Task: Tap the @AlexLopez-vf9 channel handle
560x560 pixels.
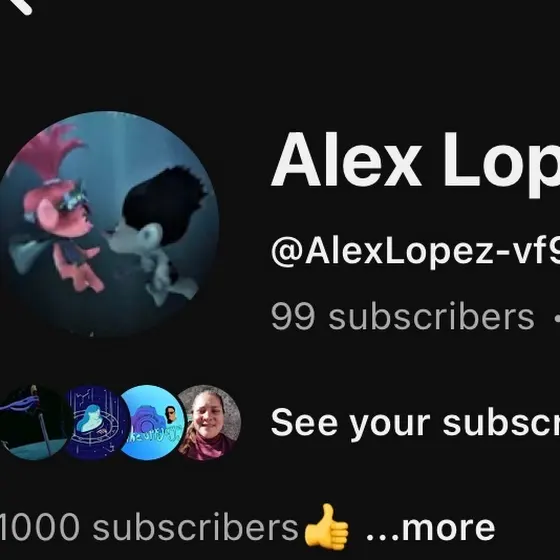Action: [x=415, y=251]
